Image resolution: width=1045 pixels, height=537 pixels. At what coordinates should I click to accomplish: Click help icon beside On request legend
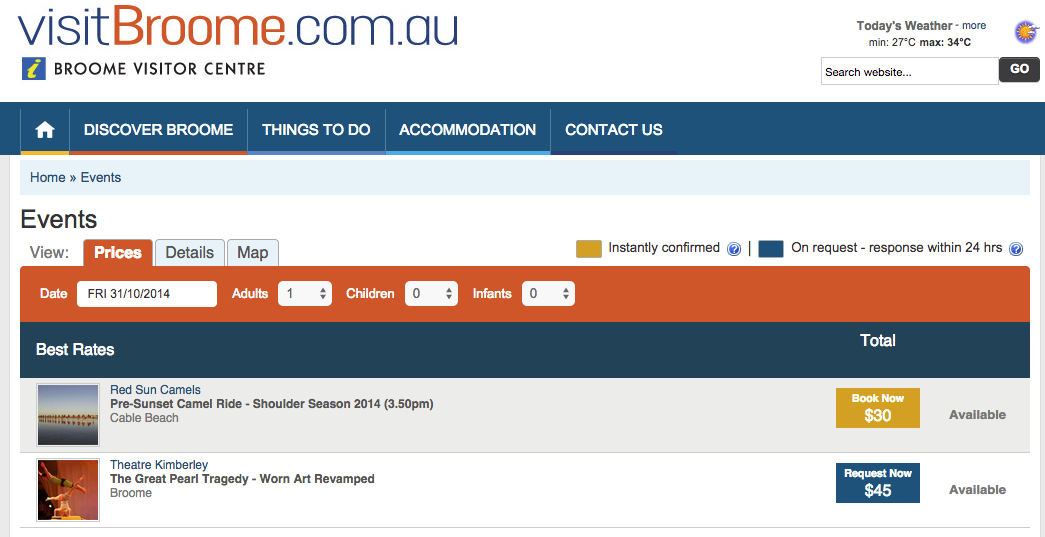tap(1016, 249)
